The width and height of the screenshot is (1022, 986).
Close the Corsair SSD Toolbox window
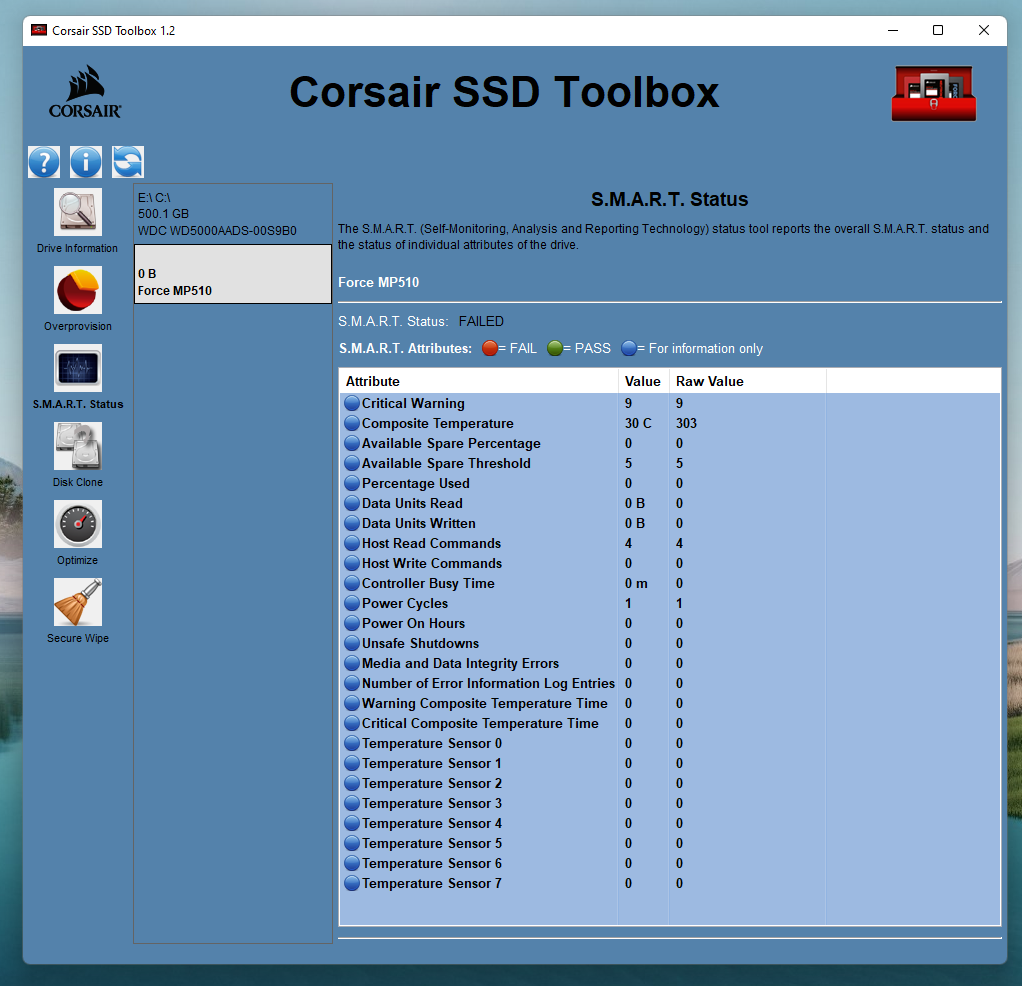(984, 30)
